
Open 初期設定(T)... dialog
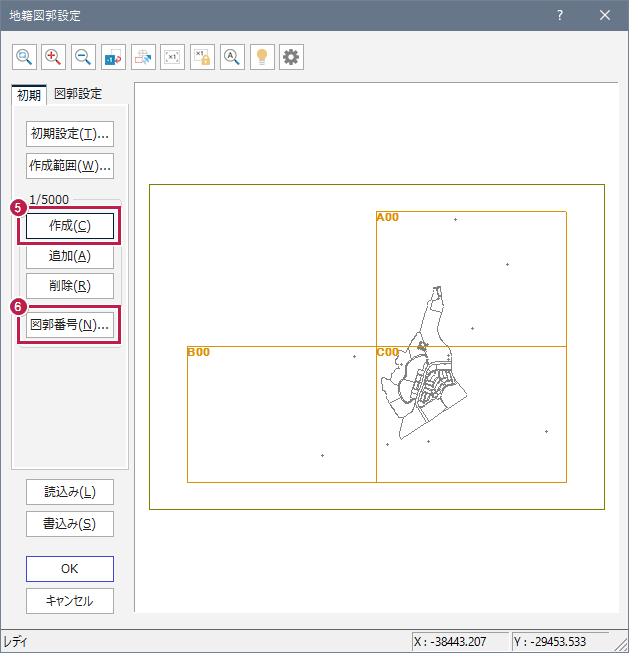[70, 134]
